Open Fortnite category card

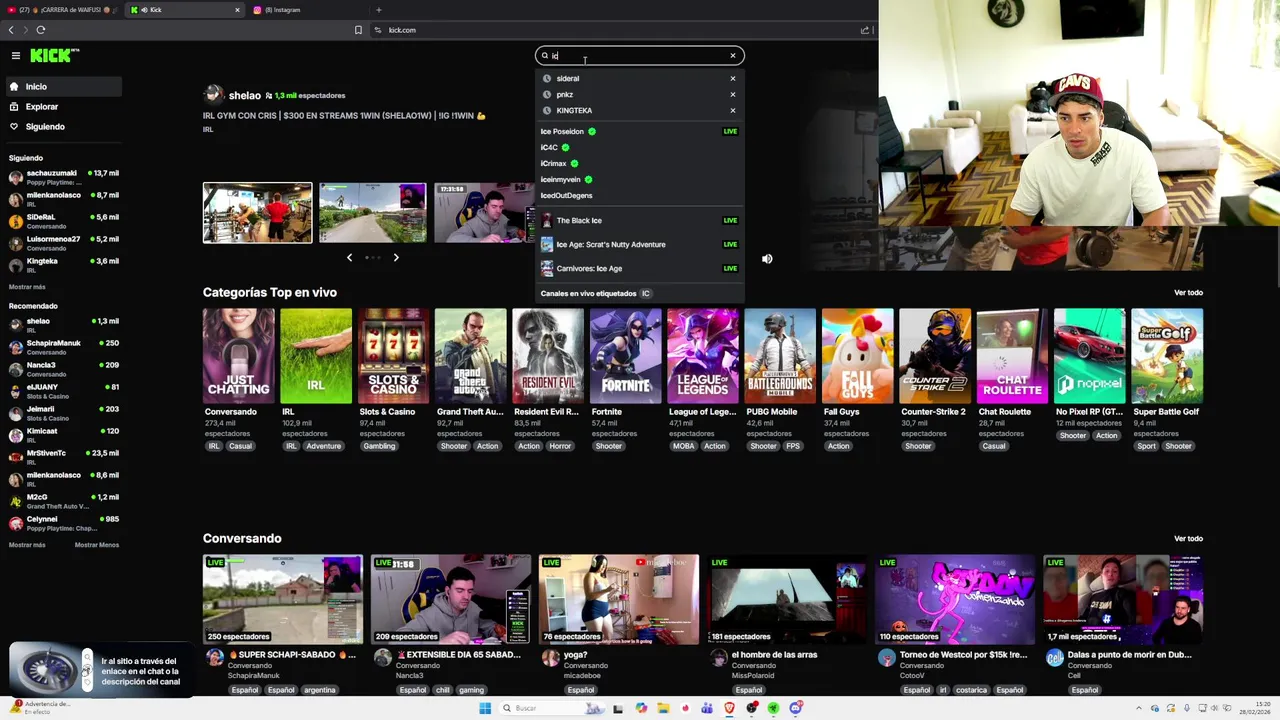pos(625,356)
